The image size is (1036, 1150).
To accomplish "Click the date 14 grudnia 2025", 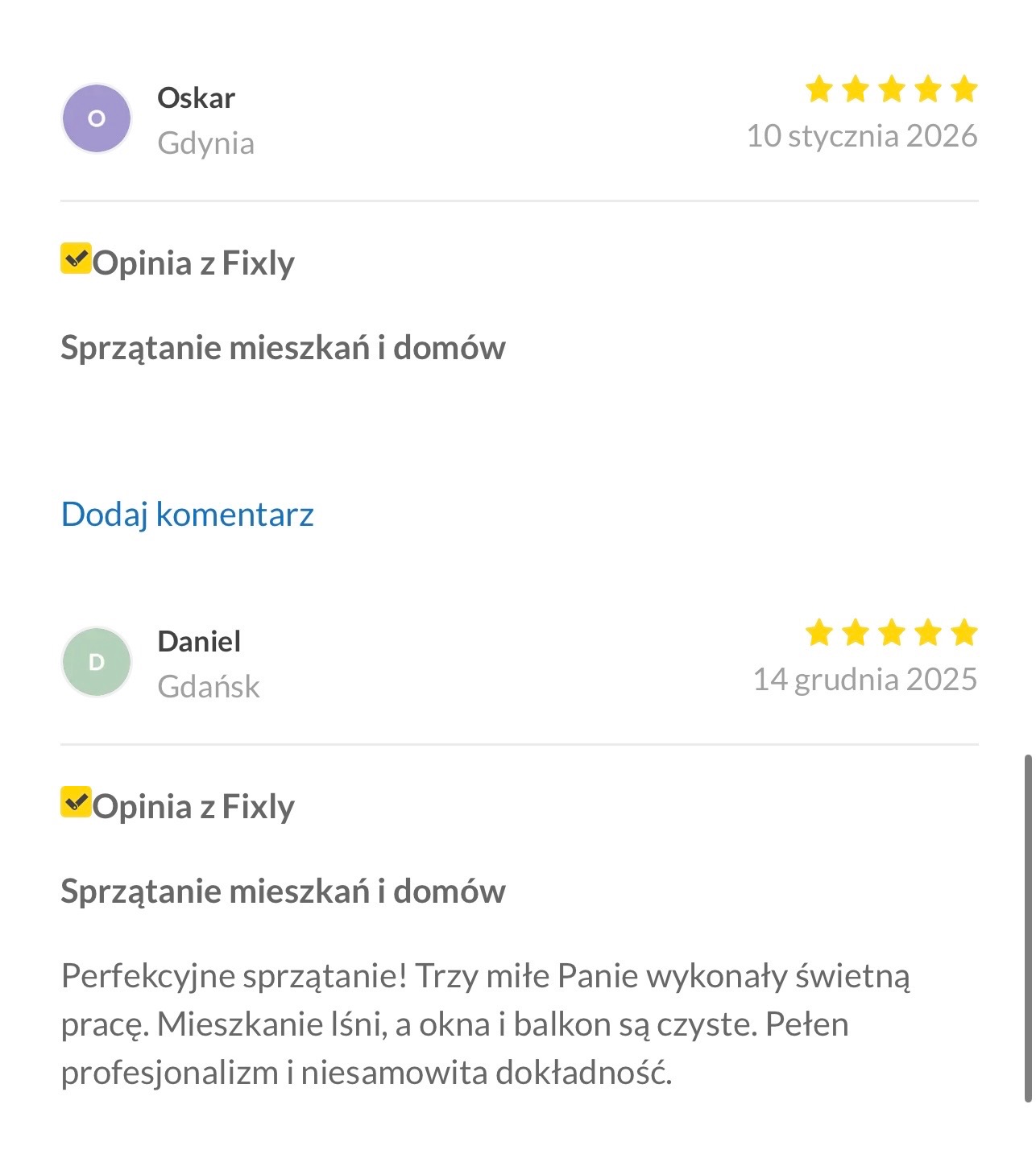I will point(864,679).
